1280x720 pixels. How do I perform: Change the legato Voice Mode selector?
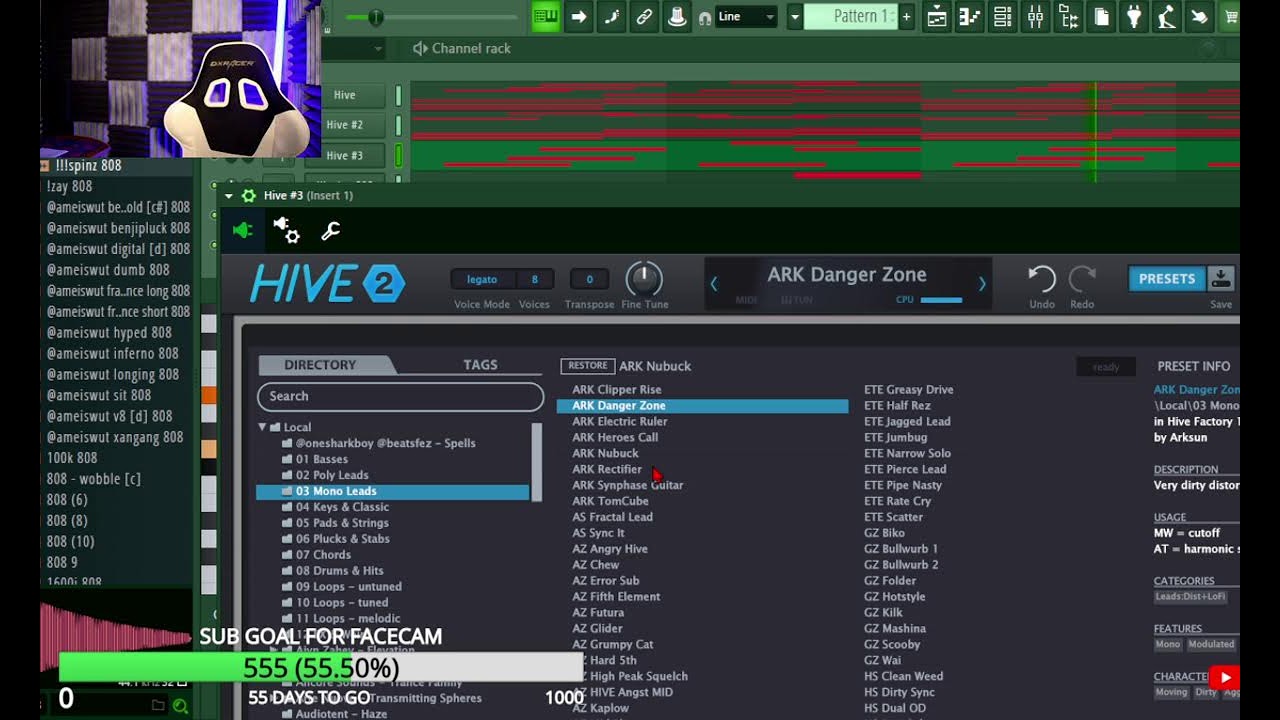click(x=482, y=280)
